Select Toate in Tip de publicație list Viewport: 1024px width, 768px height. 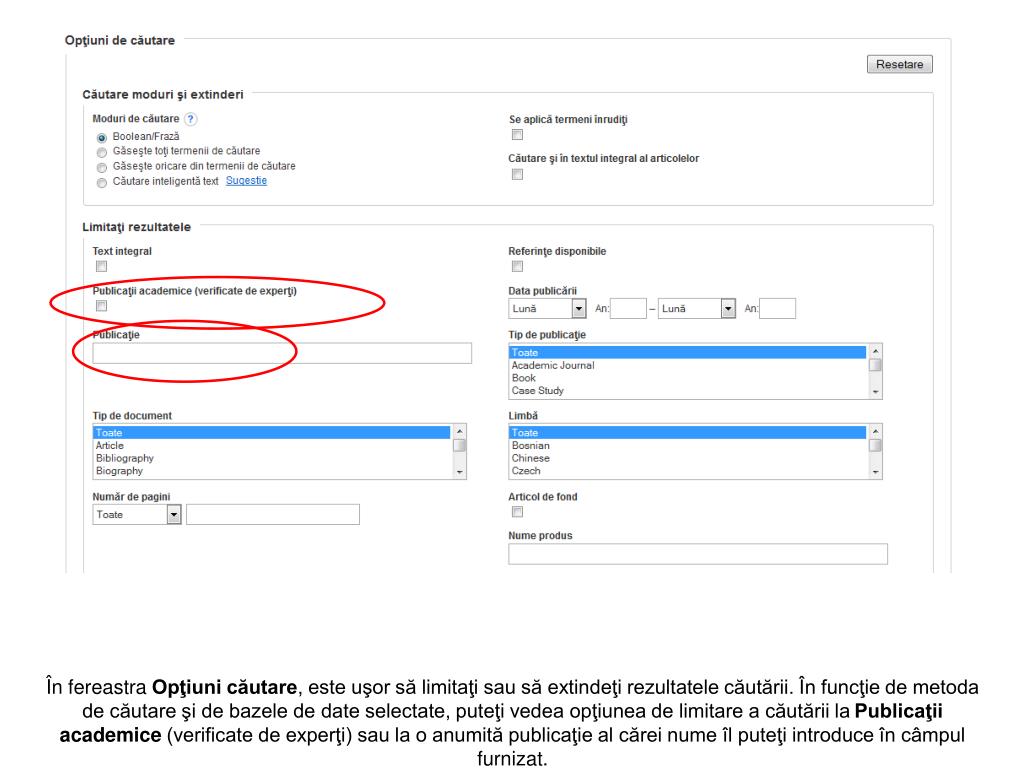[x=688, y=353]
